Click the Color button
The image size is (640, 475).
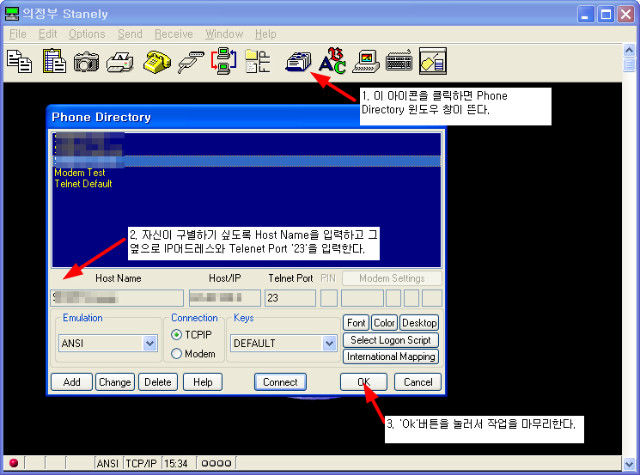tap(384, 323)
